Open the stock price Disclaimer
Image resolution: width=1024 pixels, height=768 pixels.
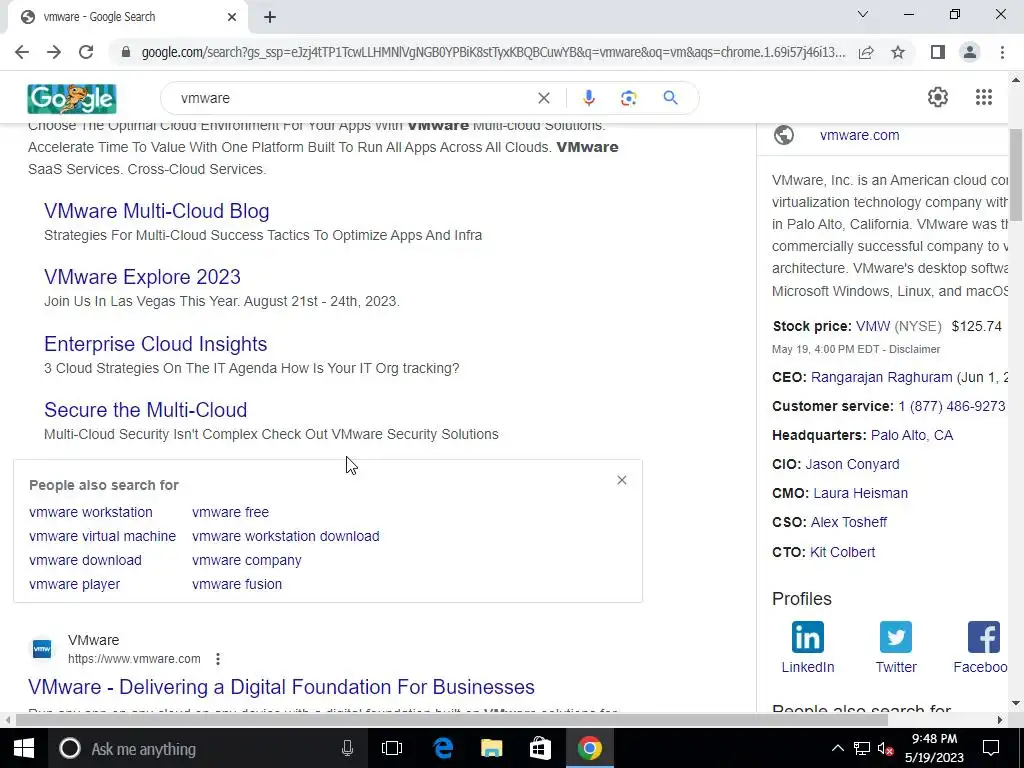[x=914, y=349]
